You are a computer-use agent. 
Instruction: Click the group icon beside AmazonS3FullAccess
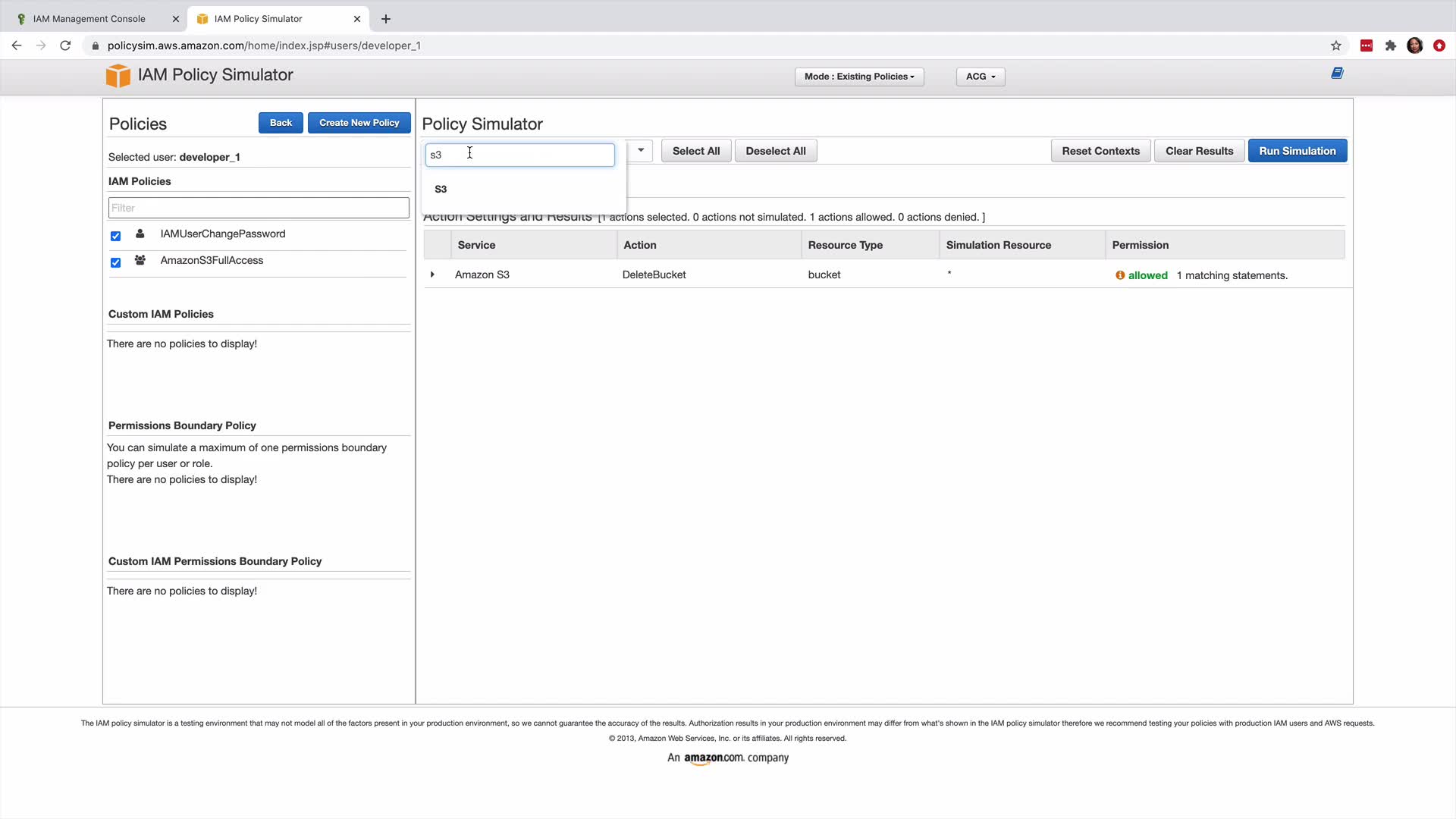(140, 261)
